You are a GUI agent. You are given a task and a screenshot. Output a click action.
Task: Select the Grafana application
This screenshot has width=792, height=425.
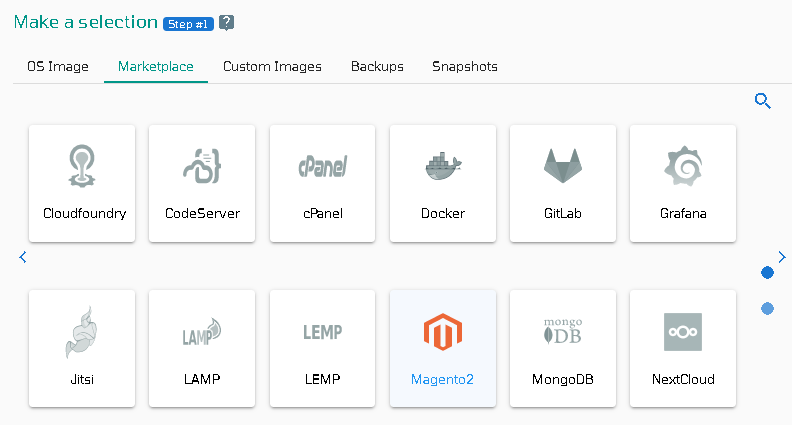pyautogui.click(x=683, y=183)
